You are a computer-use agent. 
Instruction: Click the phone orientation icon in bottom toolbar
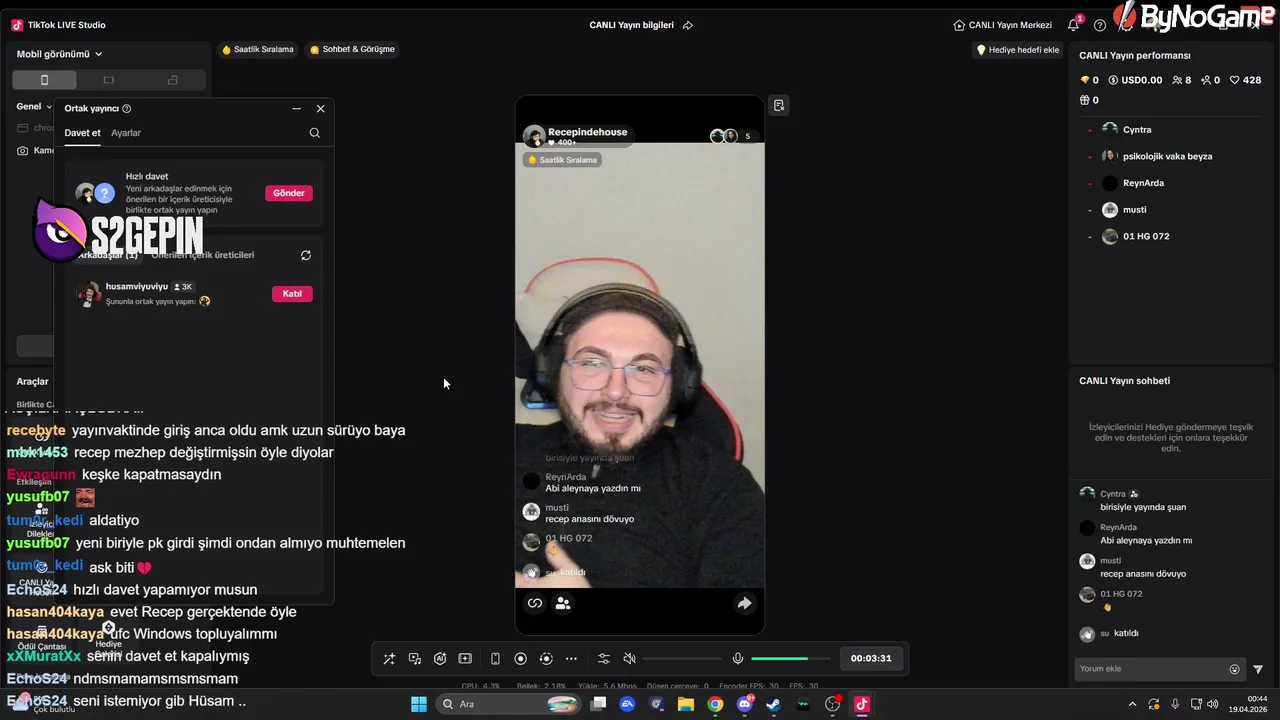[495, 659]
